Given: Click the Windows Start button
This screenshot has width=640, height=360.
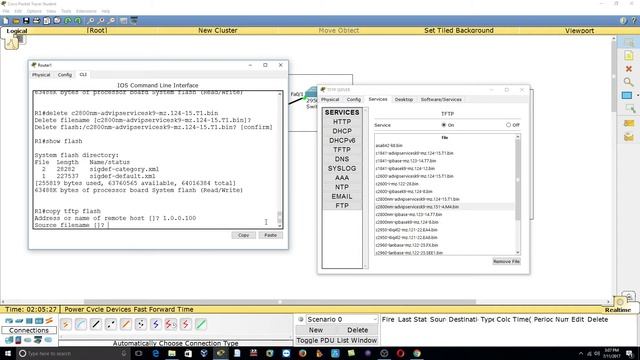Looking at the screenshot, I should pyautogui.click(x=7, y=353).
